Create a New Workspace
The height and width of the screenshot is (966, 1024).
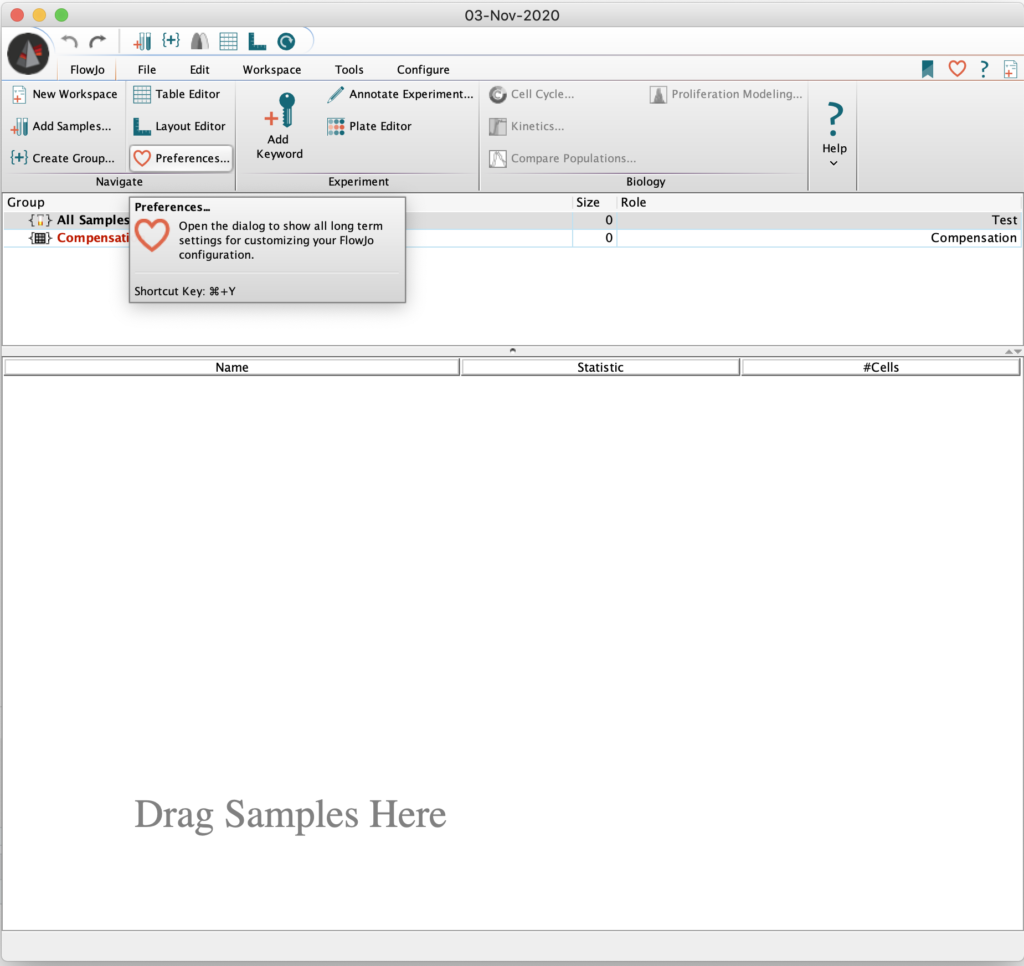[64, 94]
